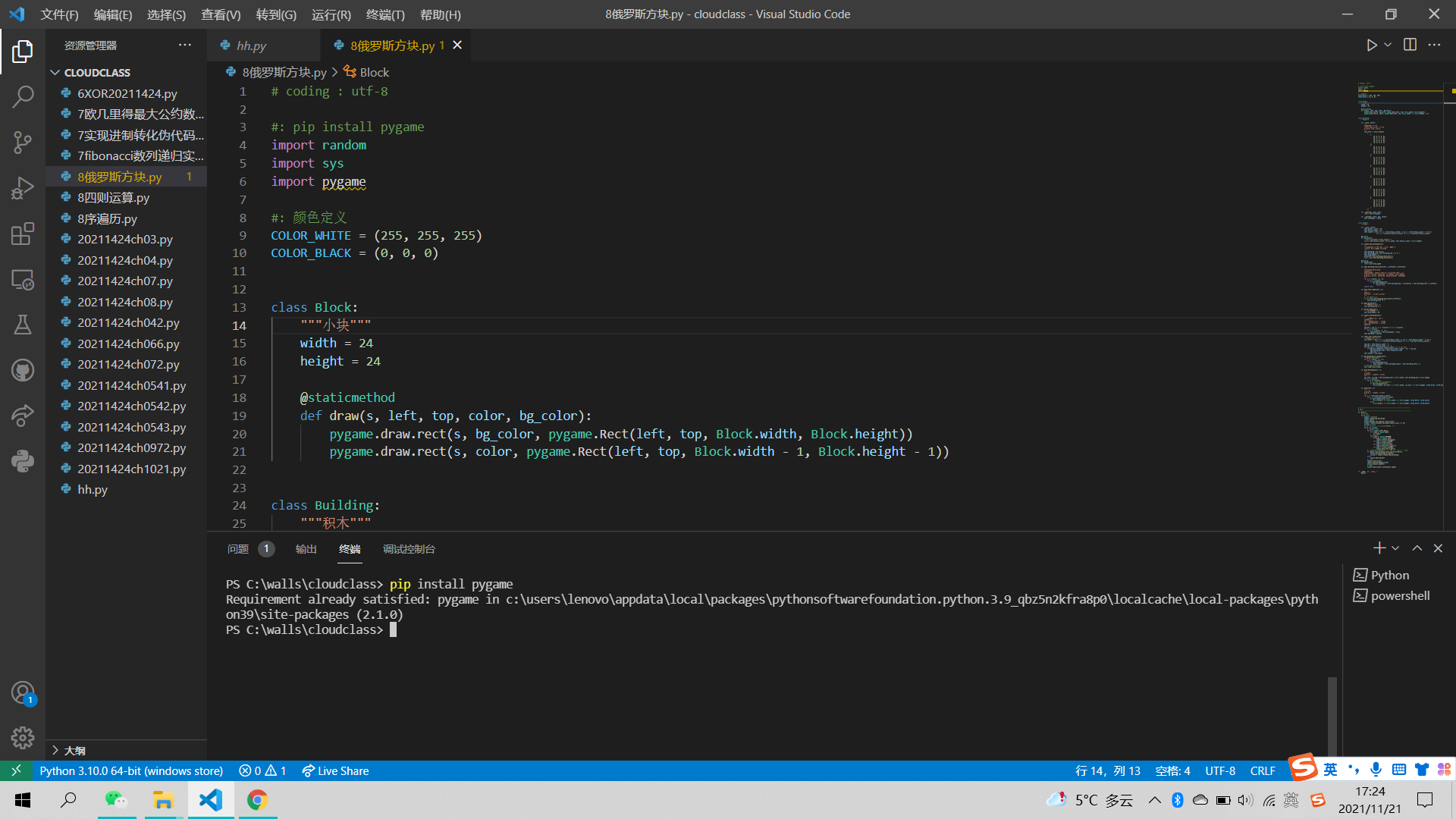Open the new terminal profile dropdown
1456x819 pixels.
(x=1395, y=548)
